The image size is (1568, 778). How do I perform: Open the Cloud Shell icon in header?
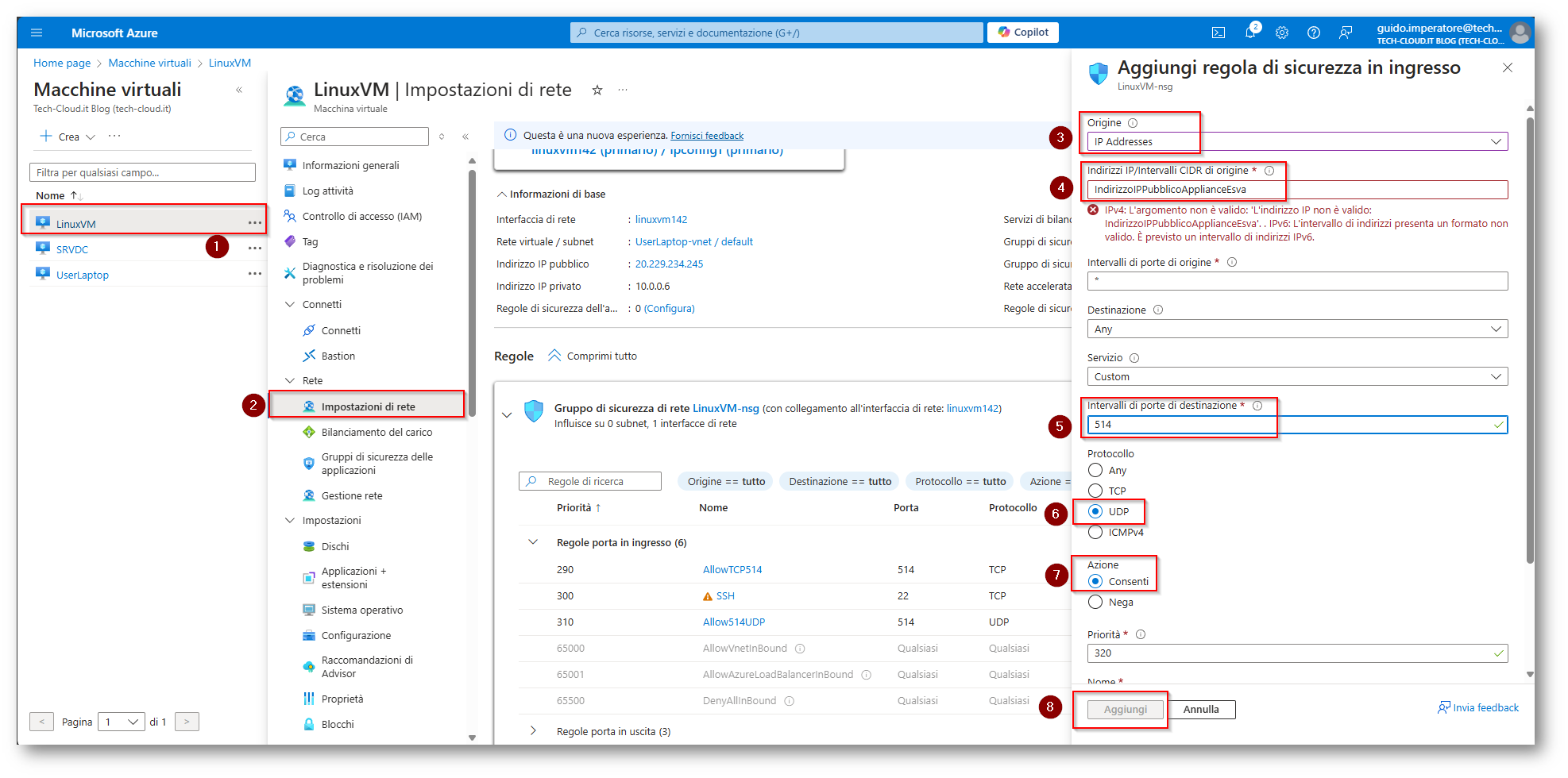[1218, 33]
